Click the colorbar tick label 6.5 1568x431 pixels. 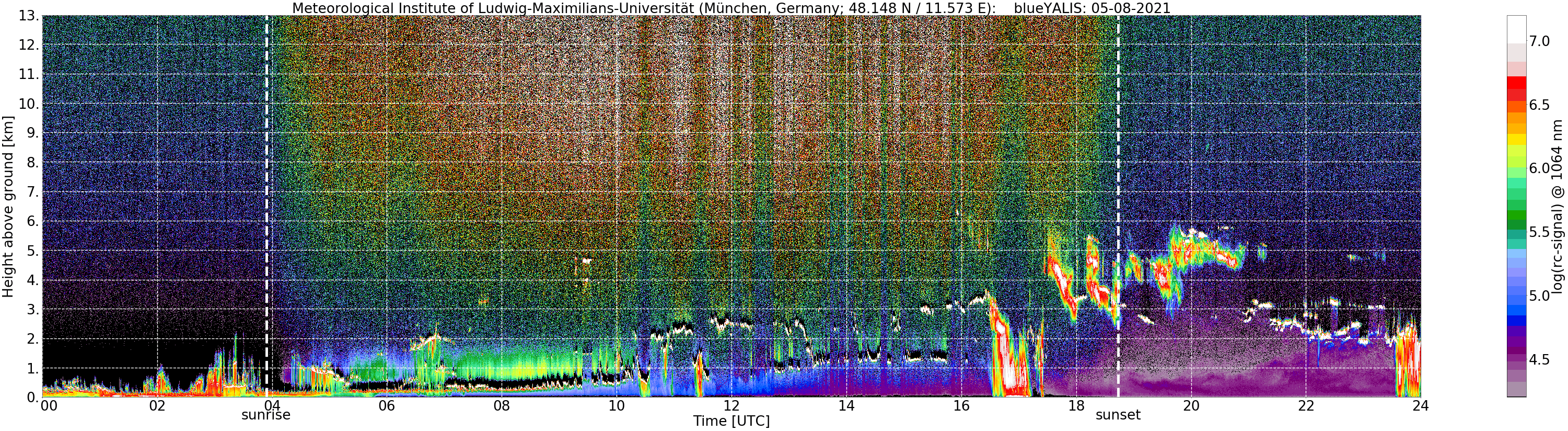1539,105
